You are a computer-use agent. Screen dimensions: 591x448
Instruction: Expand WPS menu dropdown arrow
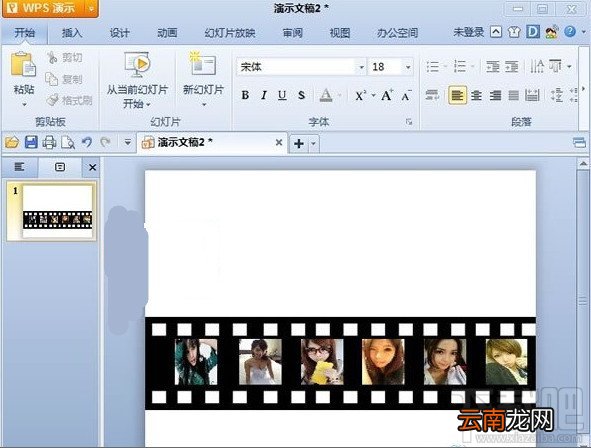pos(92,8)
